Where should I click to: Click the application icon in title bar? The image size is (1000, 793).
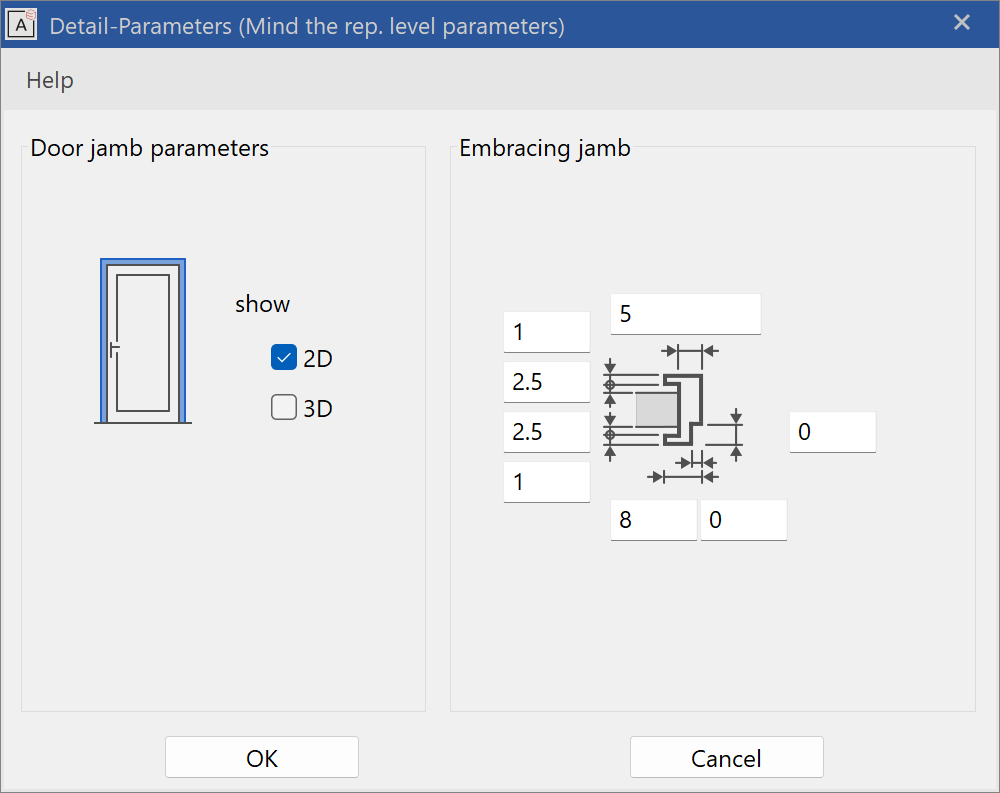[22, 25]
